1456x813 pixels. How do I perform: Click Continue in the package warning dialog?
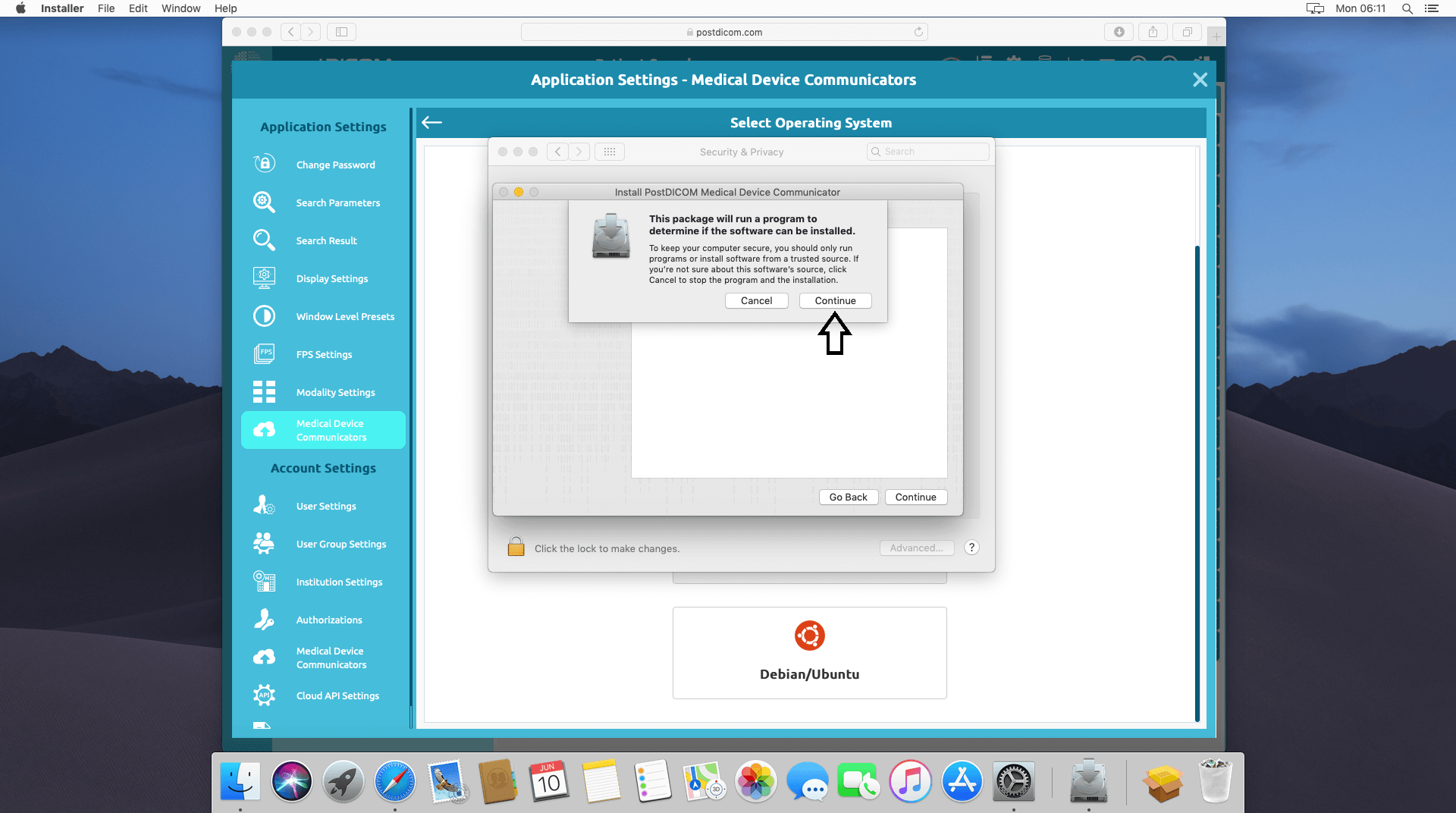tap(835, 300)
